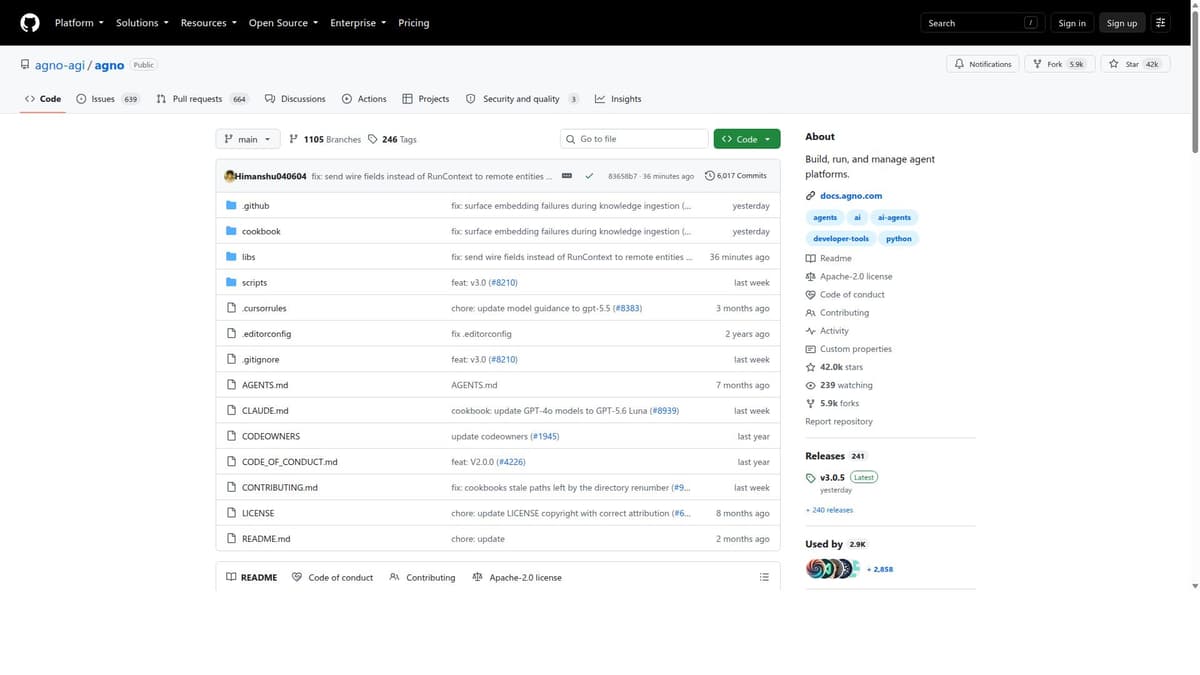Open the main branch selector dropdown
1200x675 pixels.
[248, 139]
